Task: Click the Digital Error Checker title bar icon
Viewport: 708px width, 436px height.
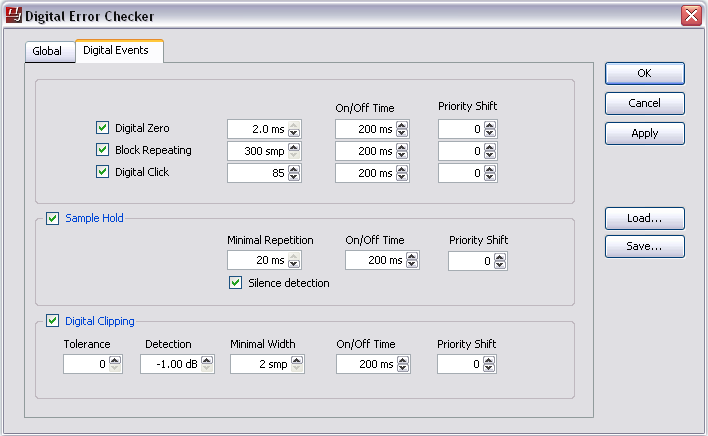Action: (x=13, y=15)
